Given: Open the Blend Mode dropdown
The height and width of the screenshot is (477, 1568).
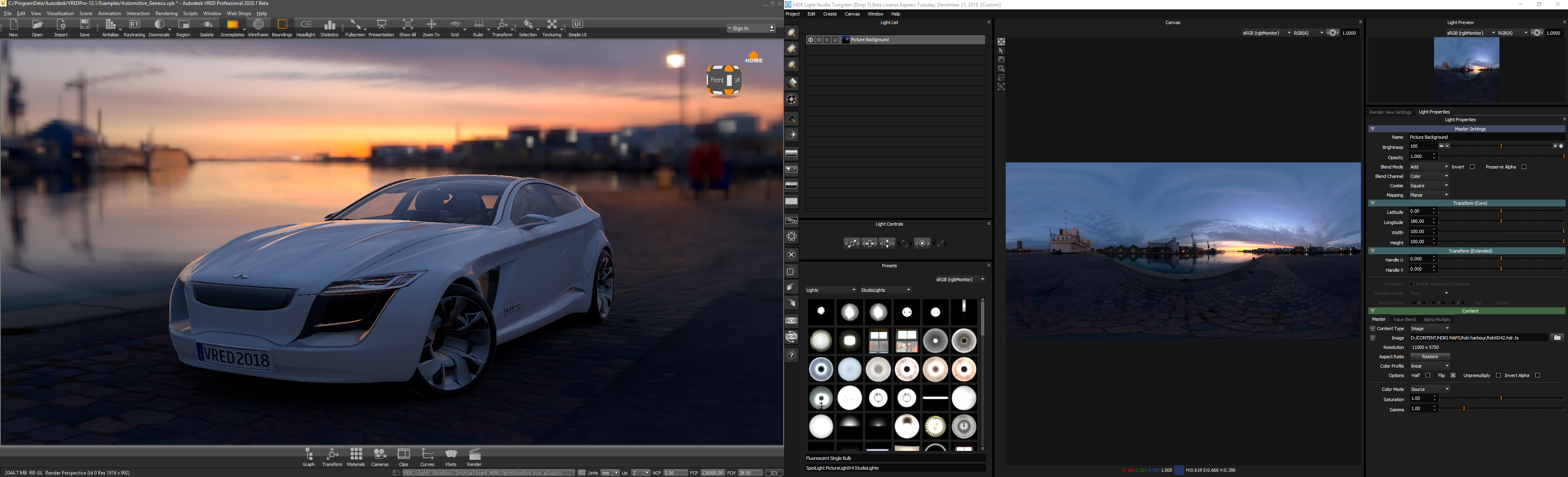Looking at the screenshot, I should [x=1429, y=167].
